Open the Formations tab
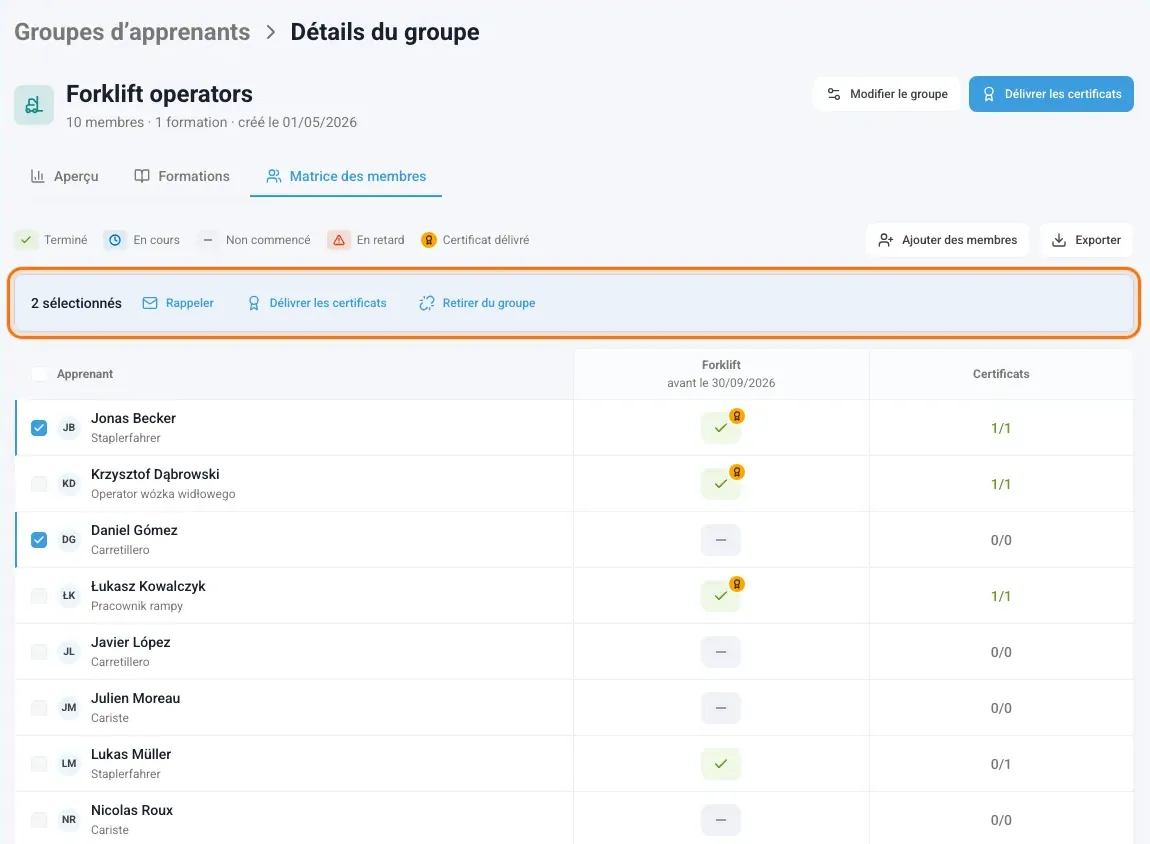This screenshot has width=1150, height=844. point(182,176)
